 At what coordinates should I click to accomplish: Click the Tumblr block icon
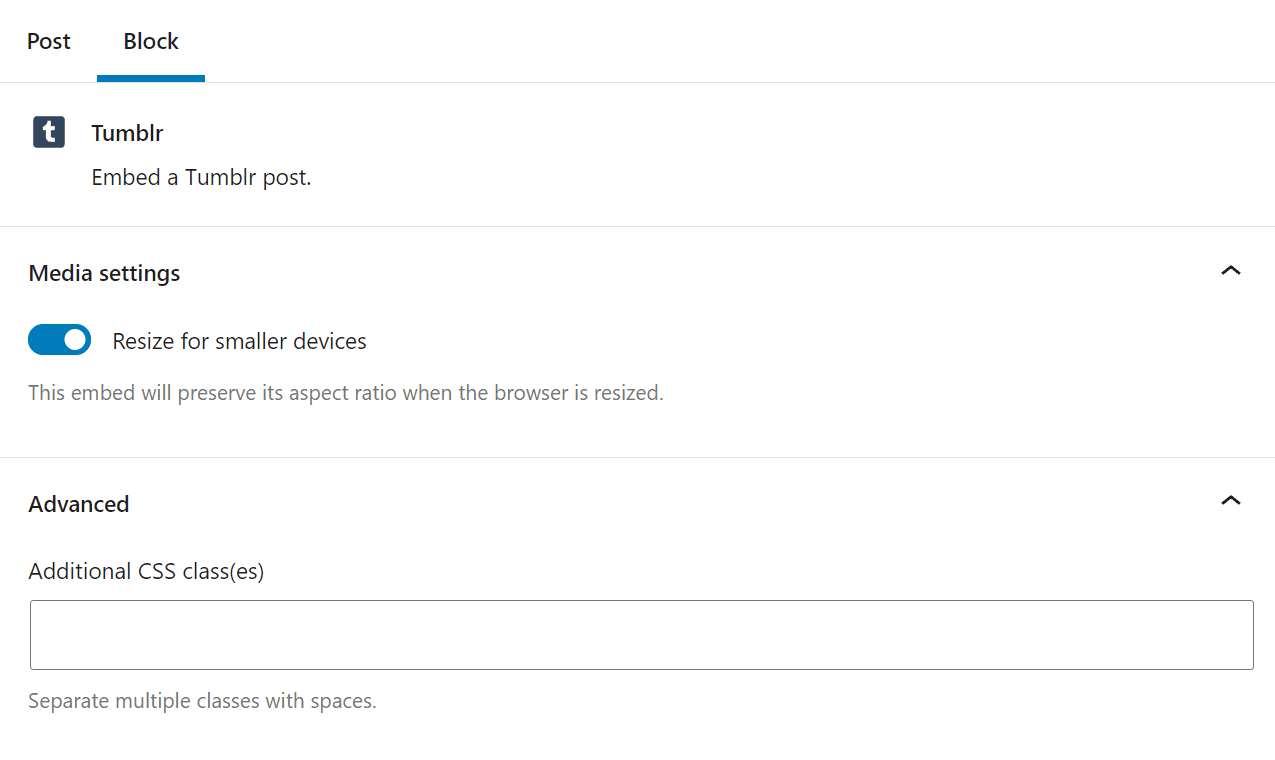[x=48, y=132]
